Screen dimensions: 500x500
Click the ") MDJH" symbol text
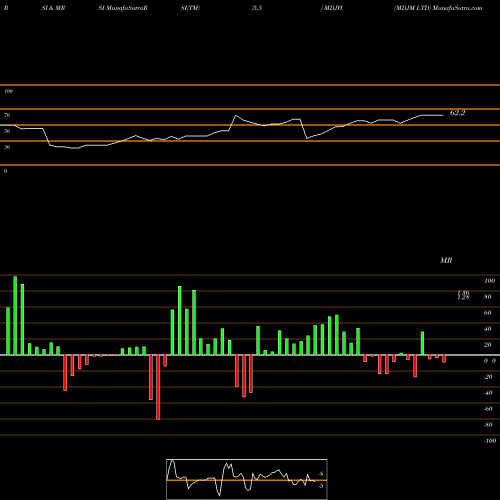332,8
